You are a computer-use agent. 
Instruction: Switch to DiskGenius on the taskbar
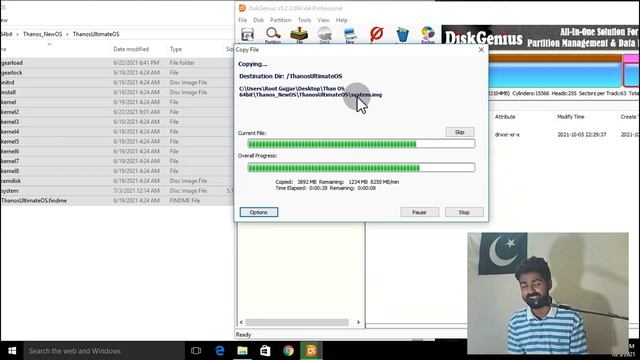pyautogui.click(x=311, y=351)
